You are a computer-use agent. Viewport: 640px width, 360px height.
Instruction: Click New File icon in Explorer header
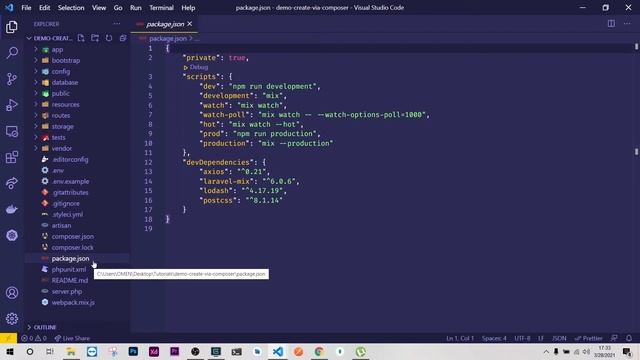[81, 38]
